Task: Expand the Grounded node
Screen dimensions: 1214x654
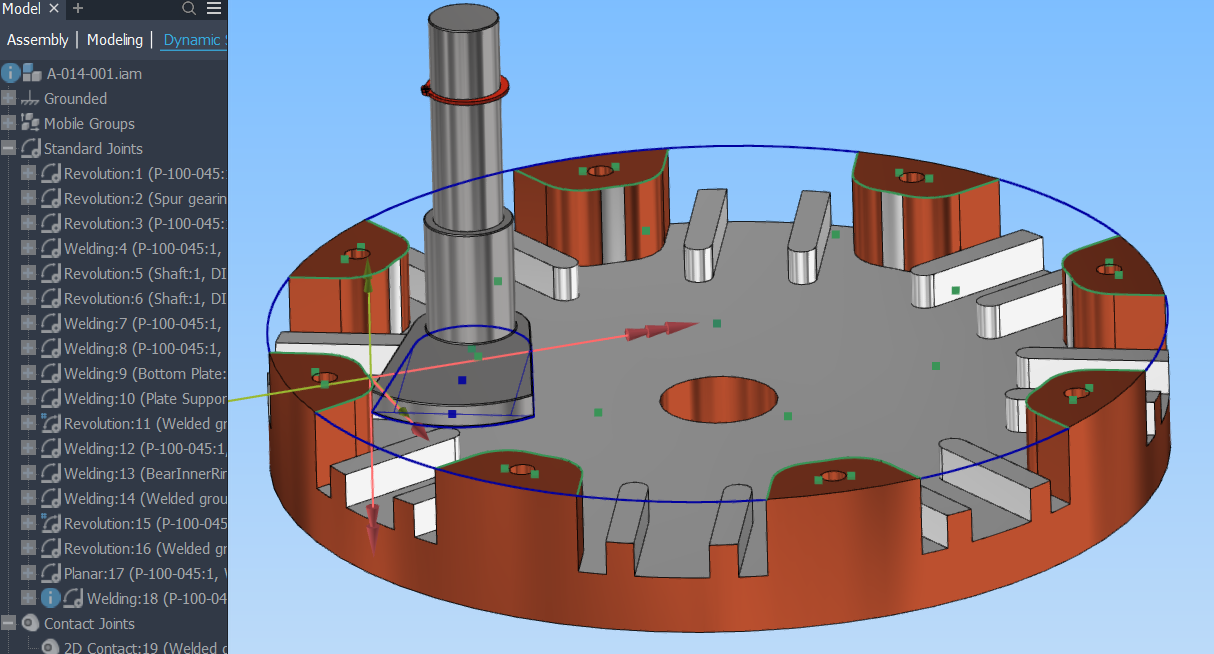Action: point(8,98)
